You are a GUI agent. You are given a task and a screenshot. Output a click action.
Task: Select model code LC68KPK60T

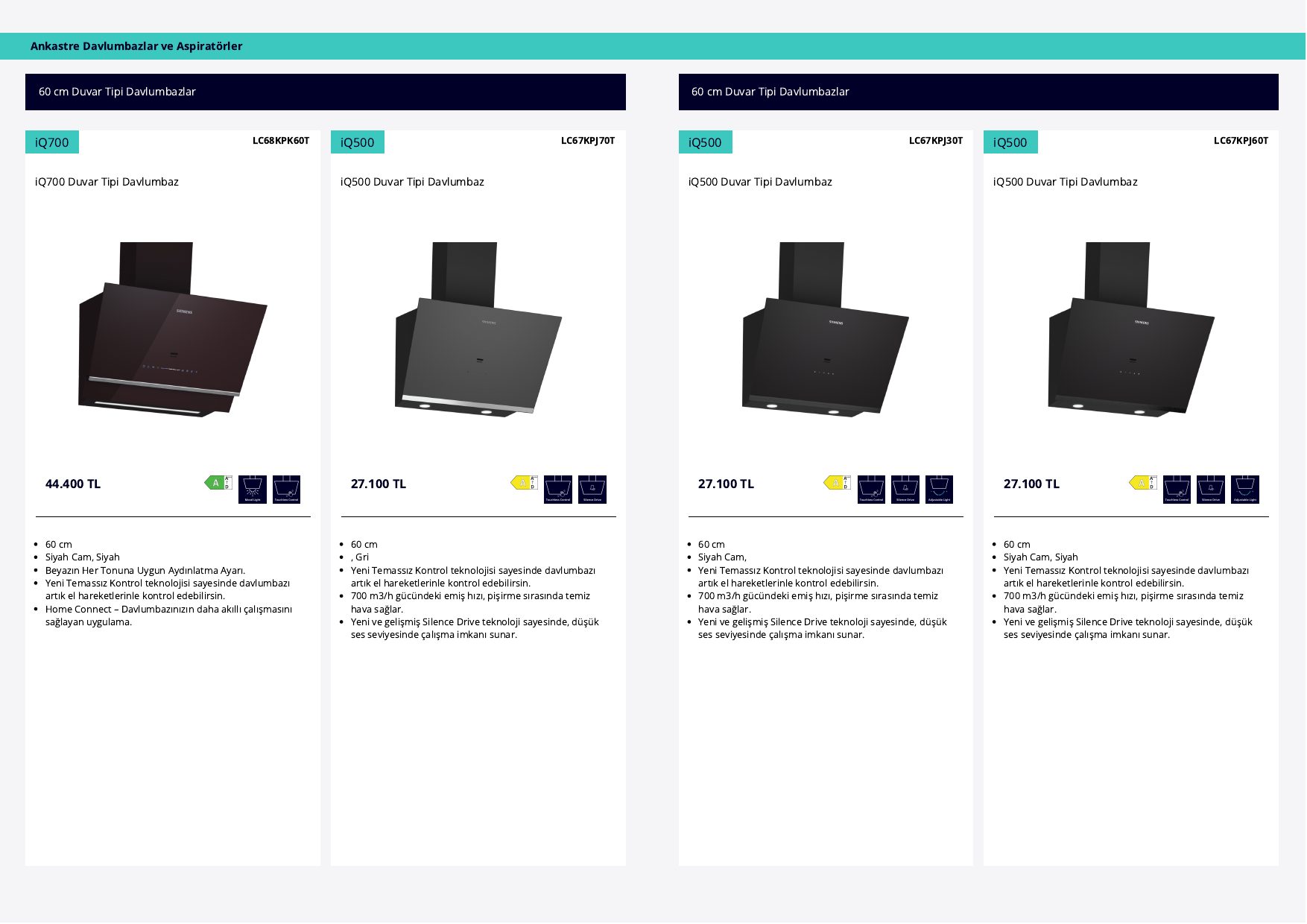coord(281,141)
